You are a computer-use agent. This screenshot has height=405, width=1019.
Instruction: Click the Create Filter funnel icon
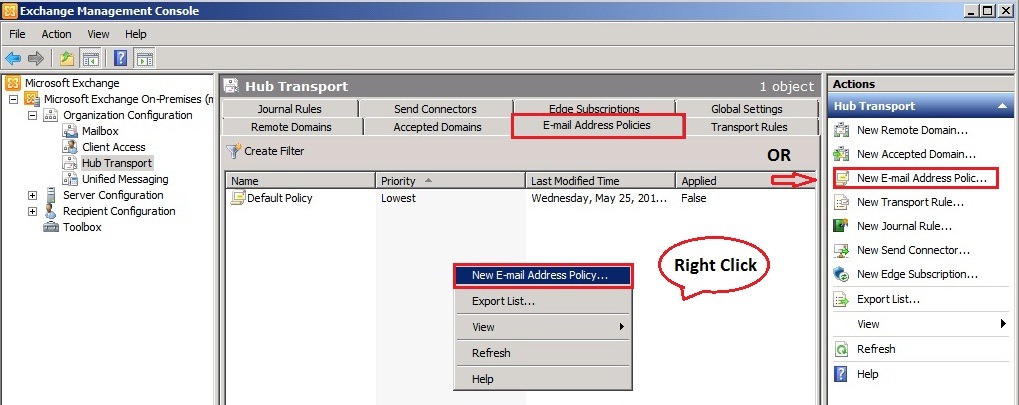coord(233,151)
